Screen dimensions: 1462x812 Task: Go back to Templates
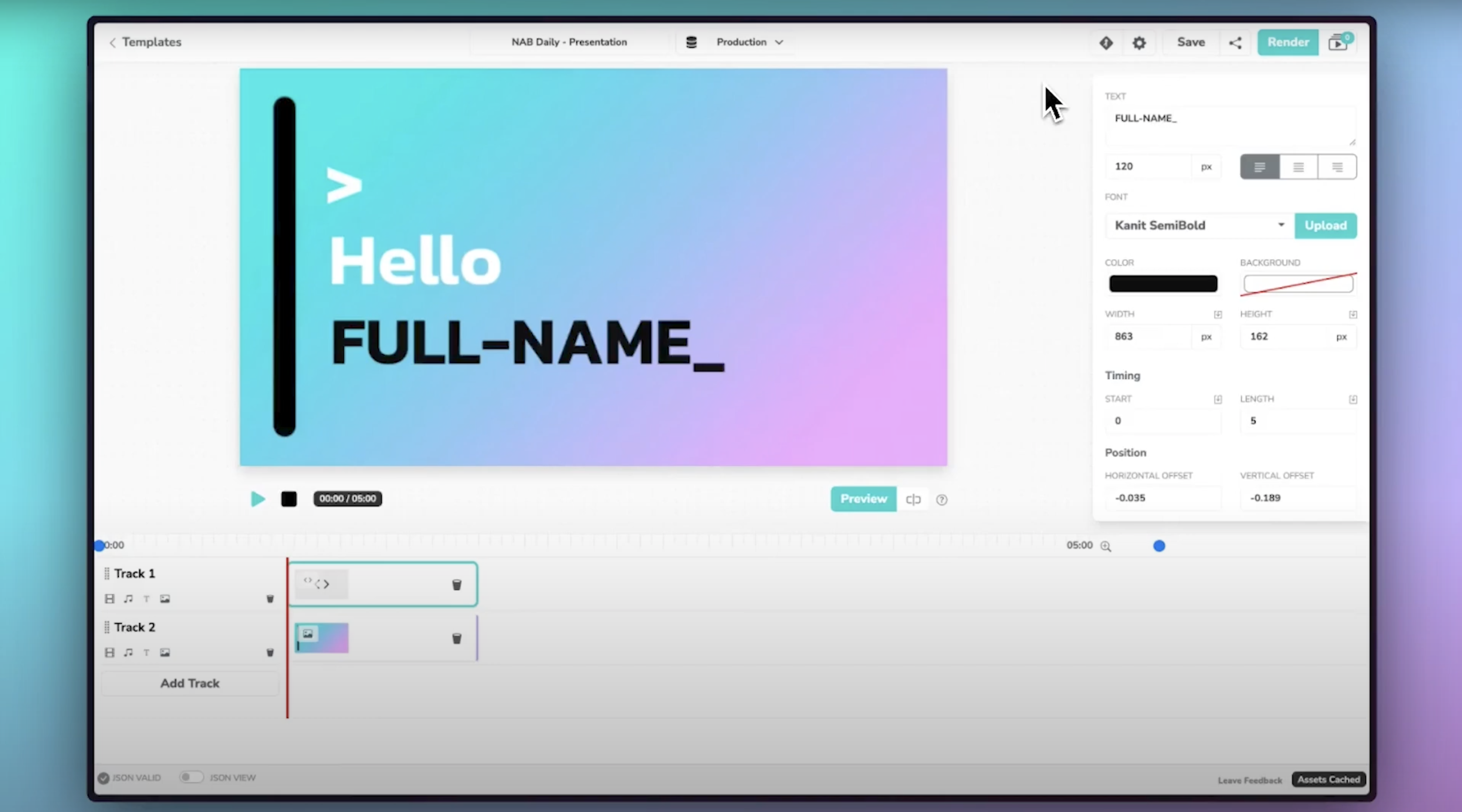[146, 42]
